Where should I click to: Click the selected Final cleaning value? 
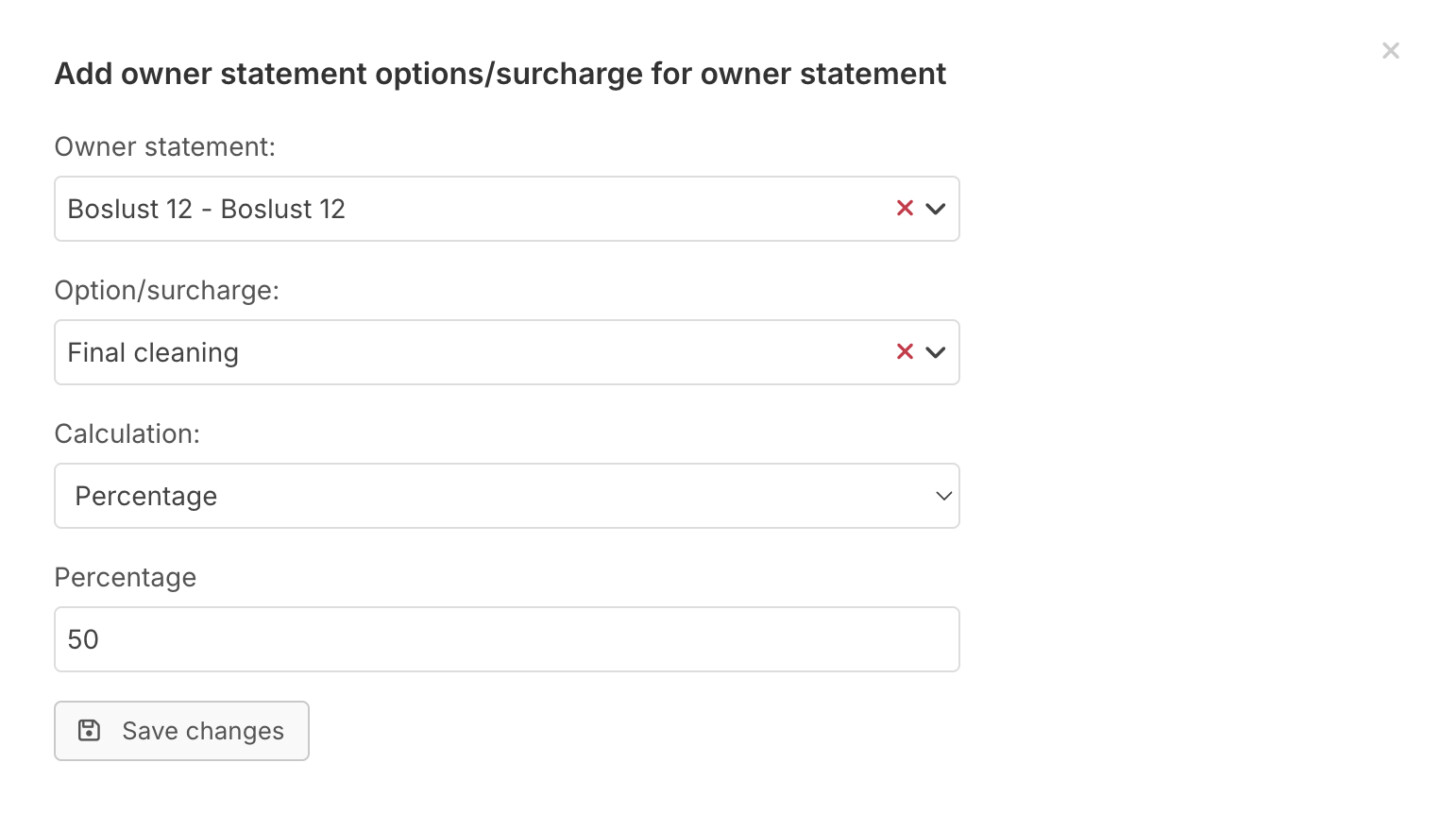pyautogui.click(x=153, y=352)
